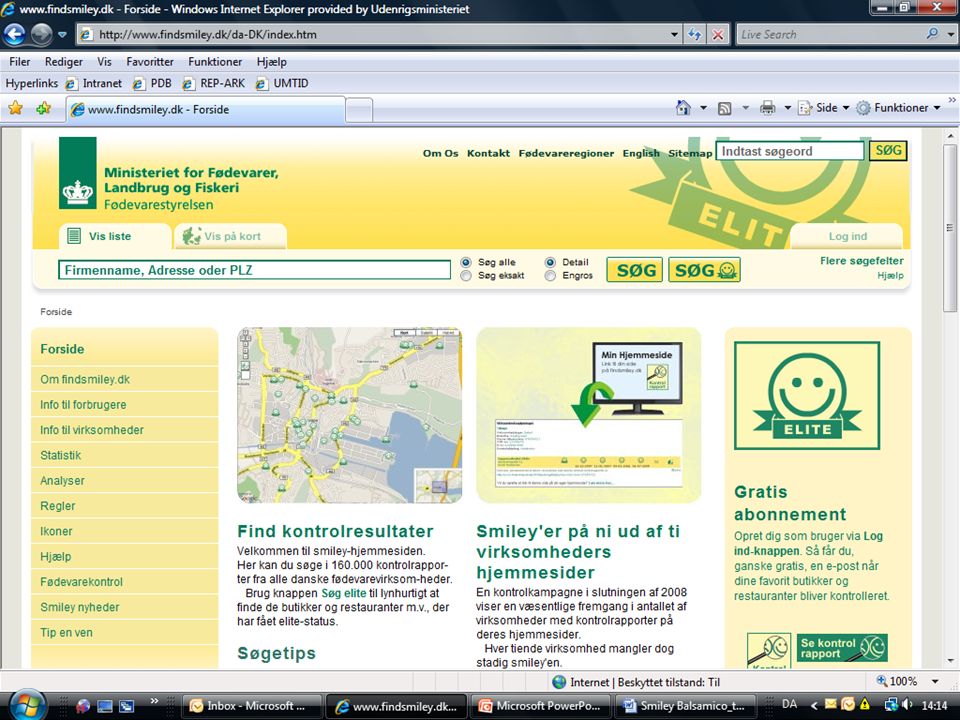The width and height of the screenshot is (960, 720).
Task: Click the red Stop loading icon
Action: click(x=718, y=34)
